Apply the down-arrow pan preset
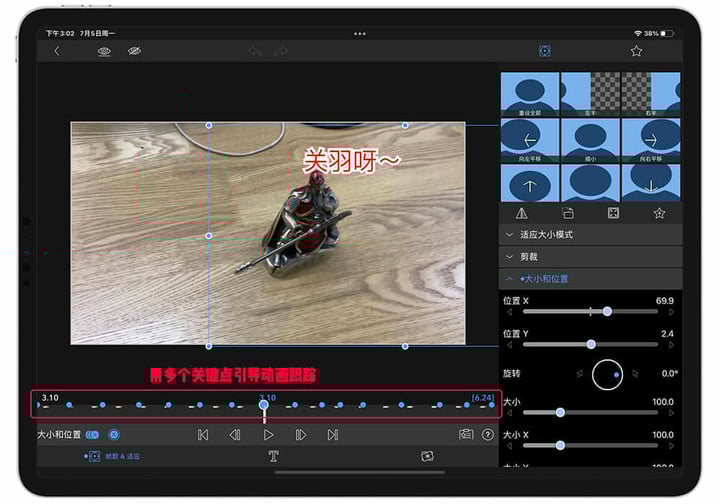The width and height of the screenshot is (720, 504). 651,183
